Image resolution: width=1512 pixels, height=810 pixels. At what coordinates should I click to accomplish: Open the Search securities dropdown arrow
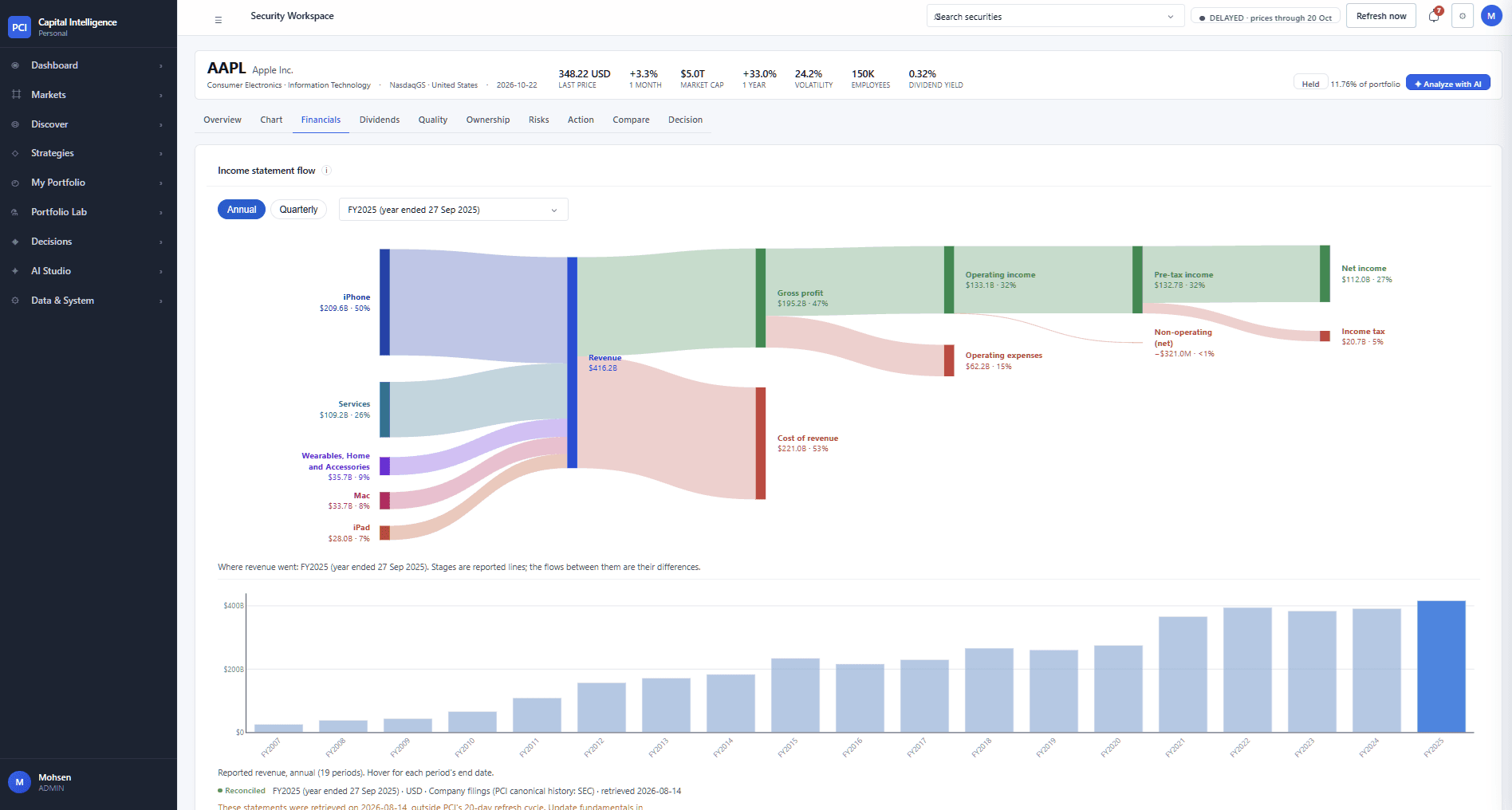tap(1171, 17)
